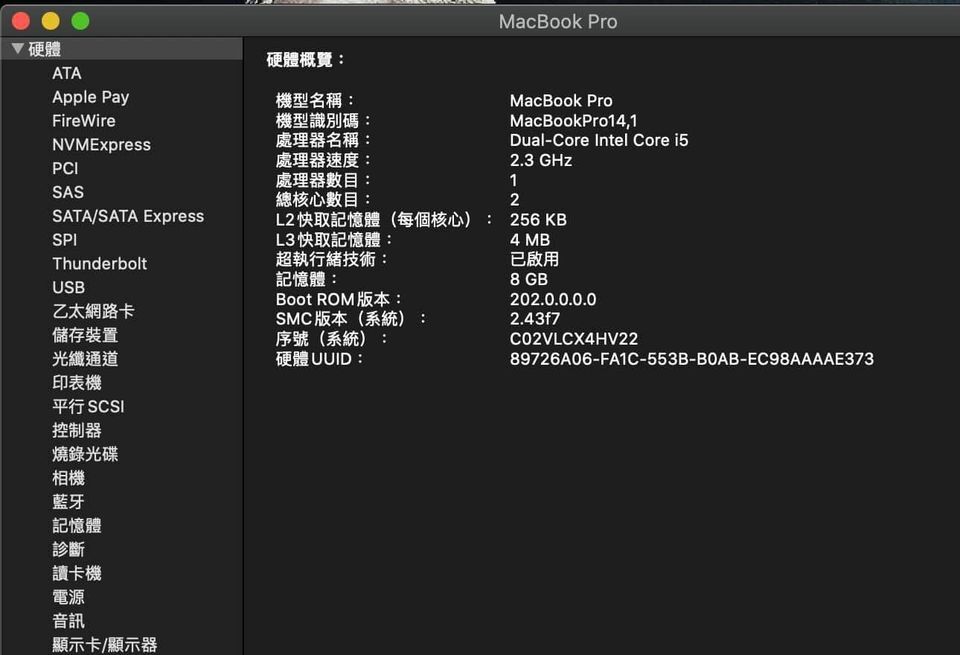Image resolution: width=960 pixels, height=655 pixels.
Task: Click the Dual-Core Intel Core i5 value
Action: pyautogui.click(x=599, y=140)
